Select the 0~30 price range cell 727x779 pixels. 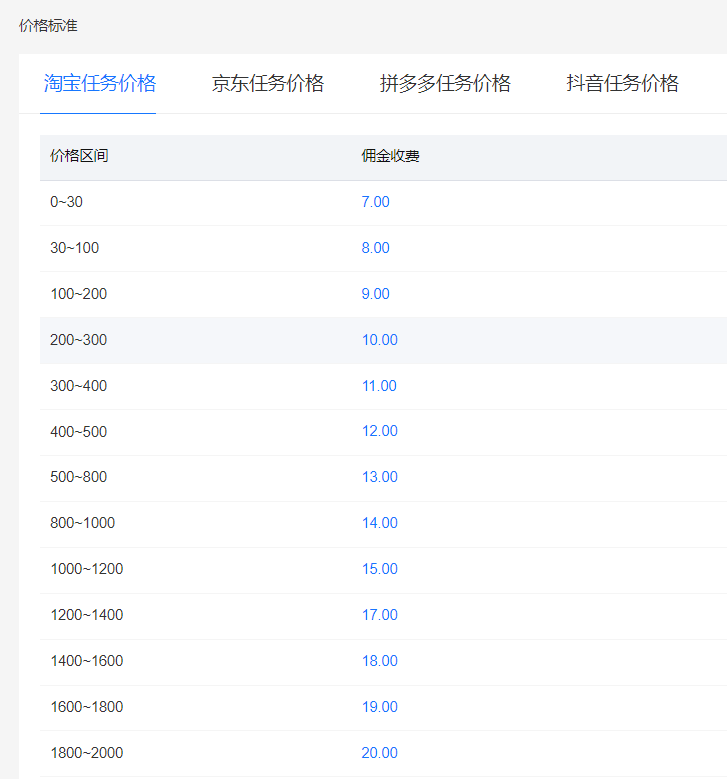click(x=66, y=202)
